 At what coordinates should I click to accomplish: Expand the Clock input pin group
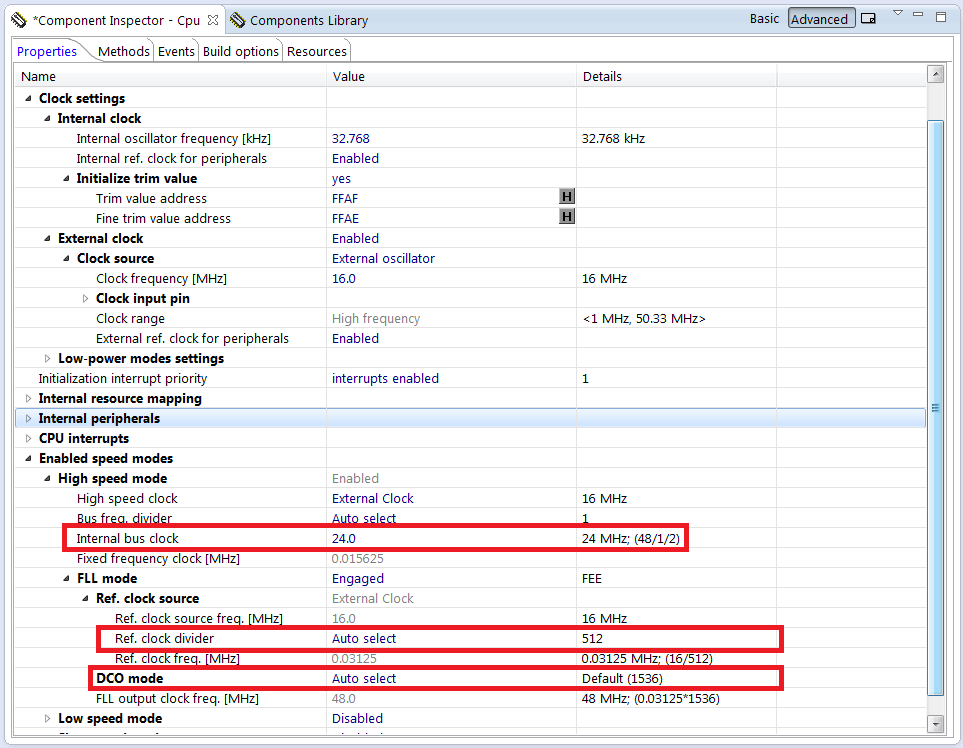85,298
